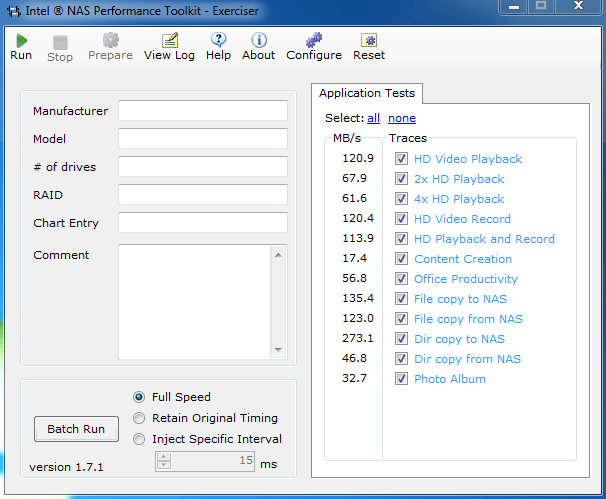Click the select "all" link

(x=373, y=118)
